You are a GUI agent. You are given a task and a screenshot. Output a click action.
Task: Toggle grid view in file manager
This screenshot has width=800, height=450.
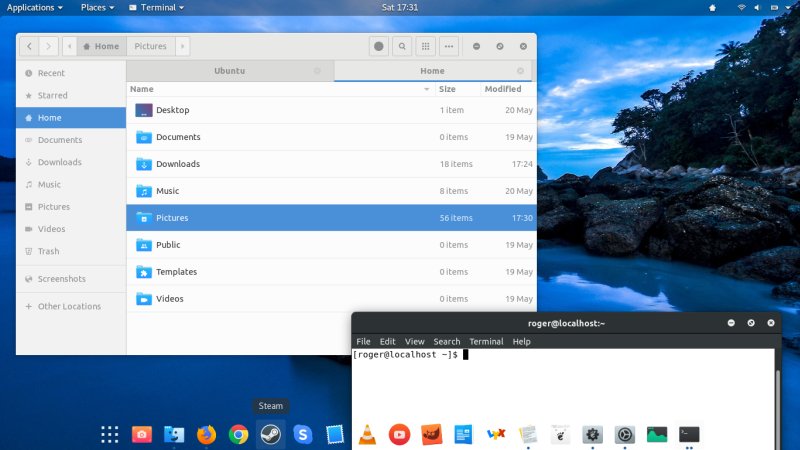click(x=426, y=46)
